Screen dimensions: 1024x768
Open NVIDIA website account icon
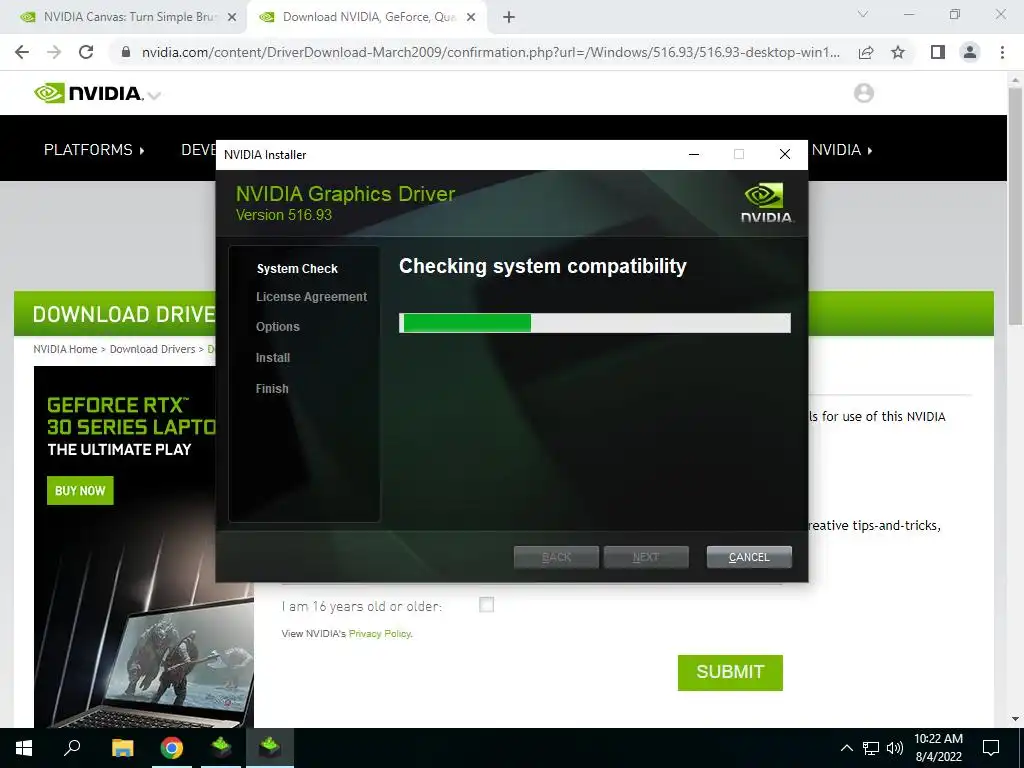(864, 93)
